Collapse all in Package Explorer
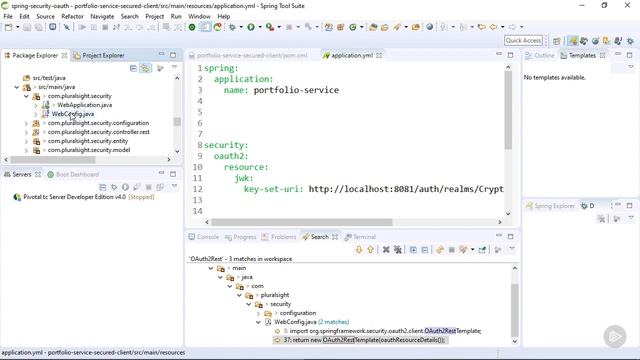Viewport: 640px width, 360px height. point(133,68)
